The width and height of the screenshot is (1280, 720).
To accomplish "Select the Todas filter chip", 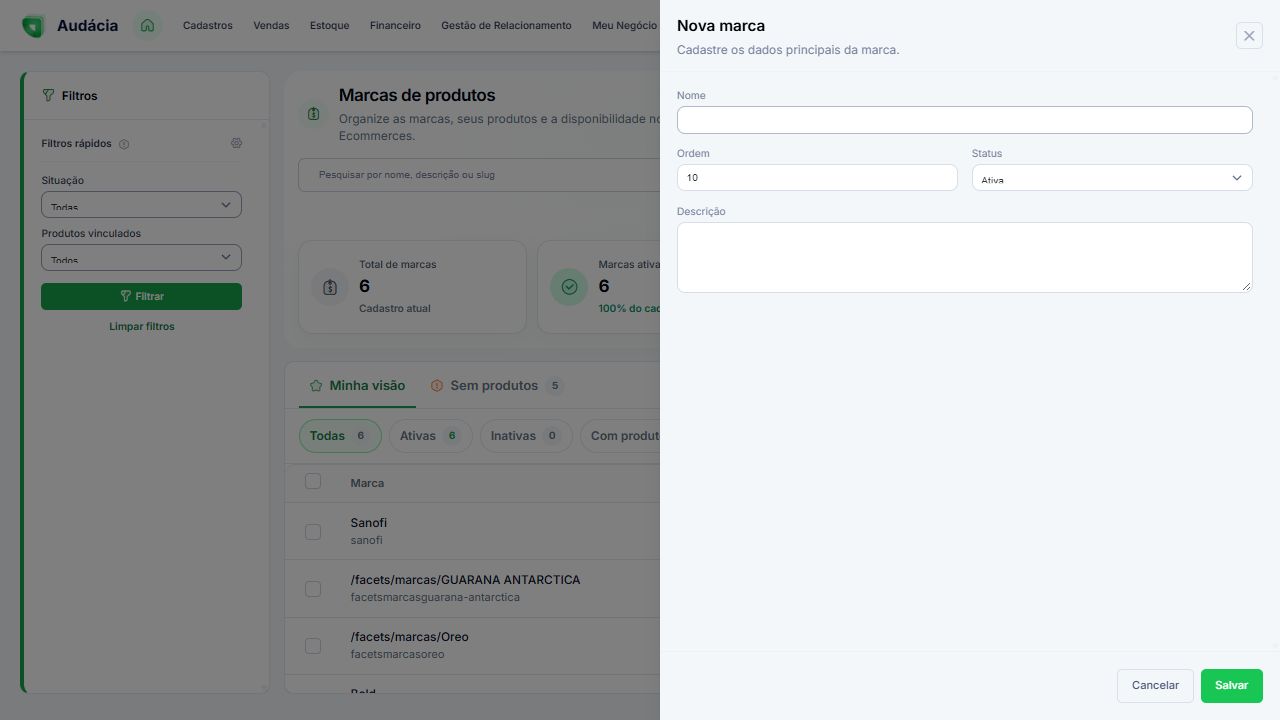I will pos(340,436).
